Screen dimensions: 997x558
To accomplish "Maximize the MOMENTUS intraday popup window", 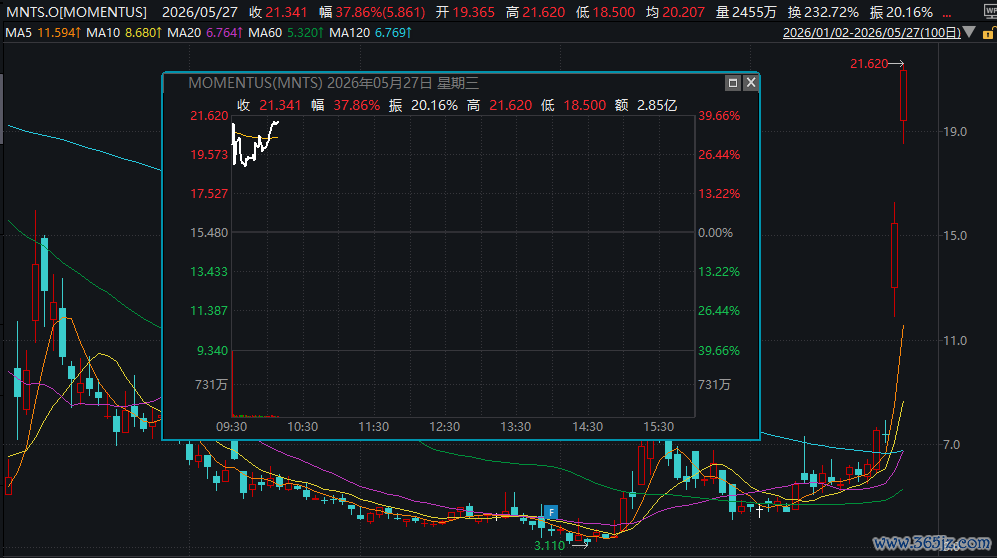I will (732, 83).
